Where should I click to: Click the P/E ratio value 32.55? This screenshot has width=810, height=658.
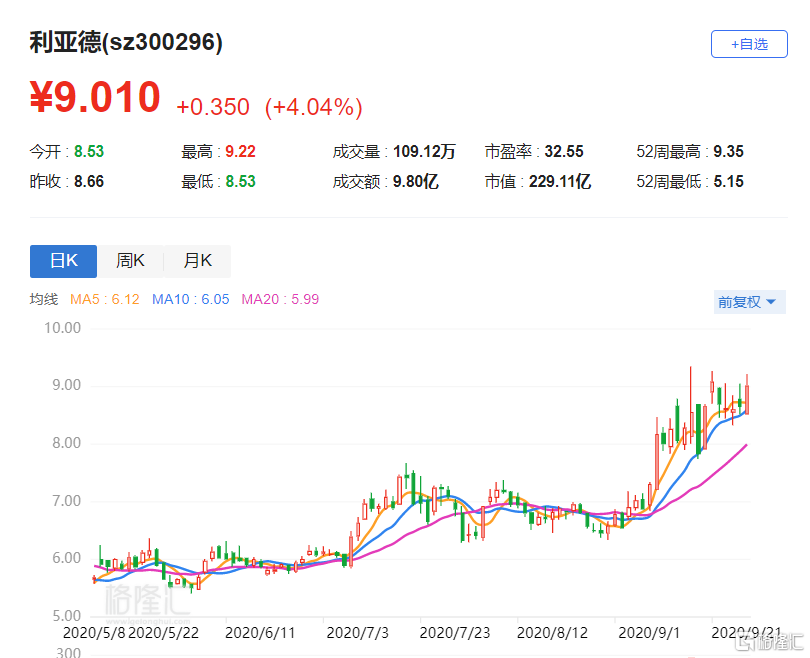click(x=564, y=151)
